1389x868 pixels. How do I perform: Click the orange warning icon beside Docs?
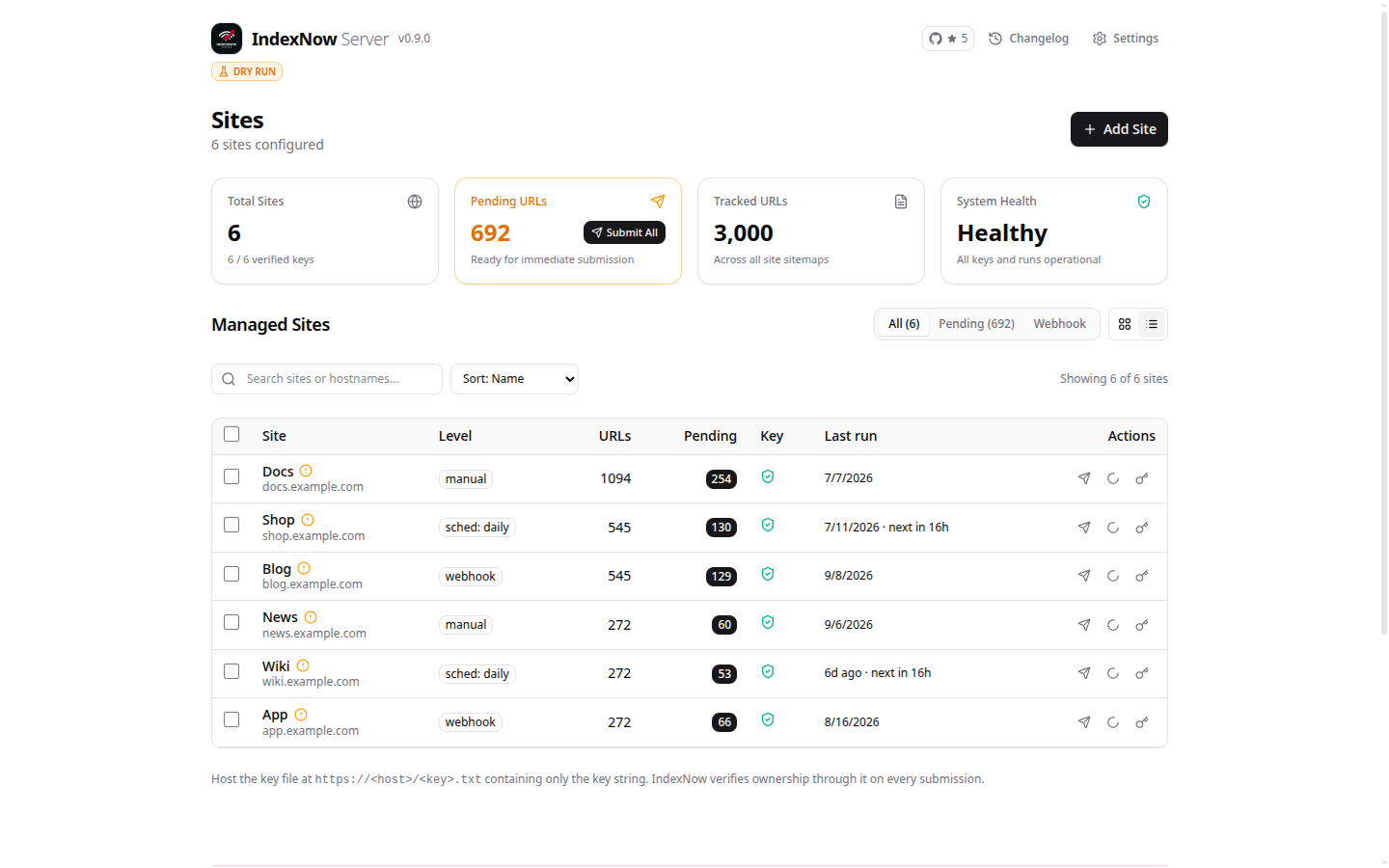click(306, 471)
